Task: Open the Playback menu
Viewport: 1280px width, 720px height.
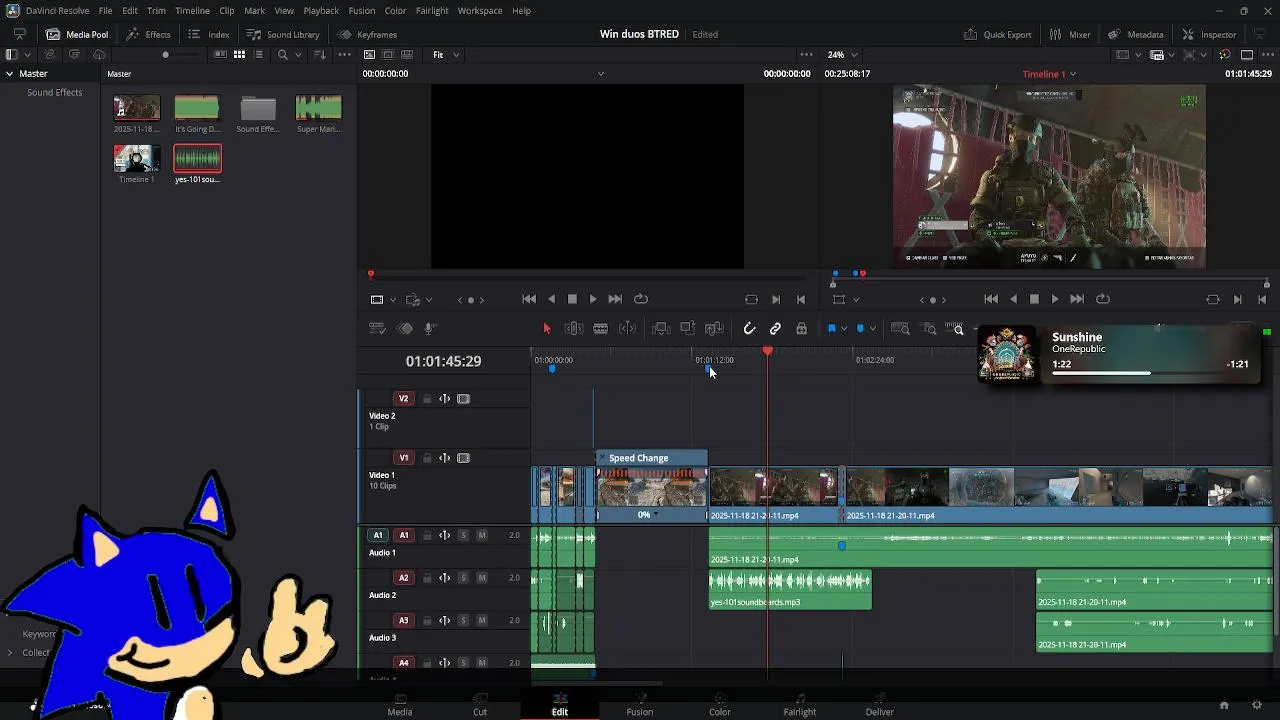Action: tap(321, 11)
